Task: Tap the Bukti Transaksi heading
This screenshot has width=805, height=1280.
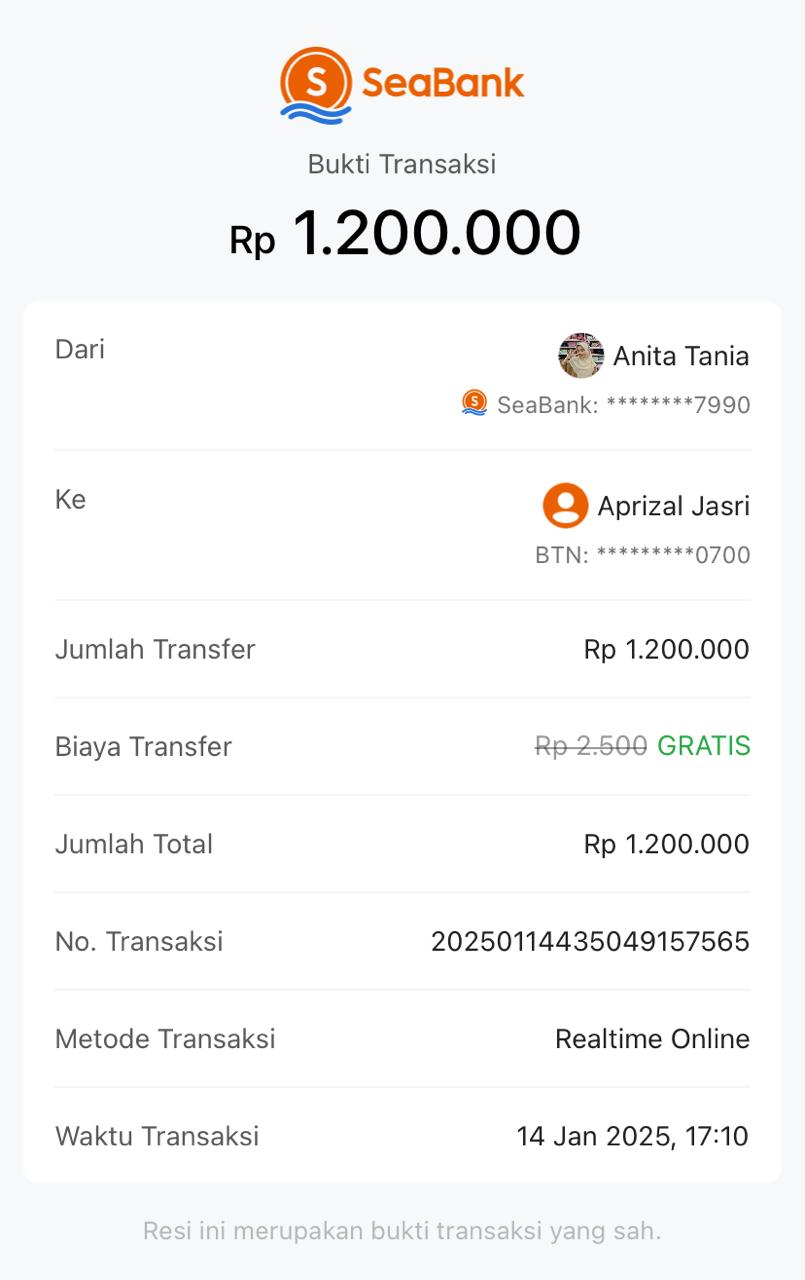Action: 402,164
